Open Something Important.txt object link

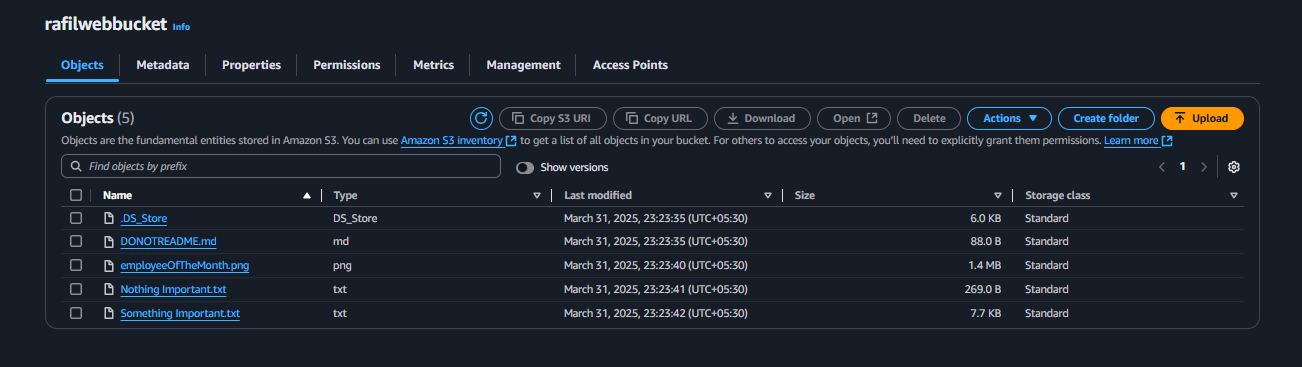pos(180,314)
